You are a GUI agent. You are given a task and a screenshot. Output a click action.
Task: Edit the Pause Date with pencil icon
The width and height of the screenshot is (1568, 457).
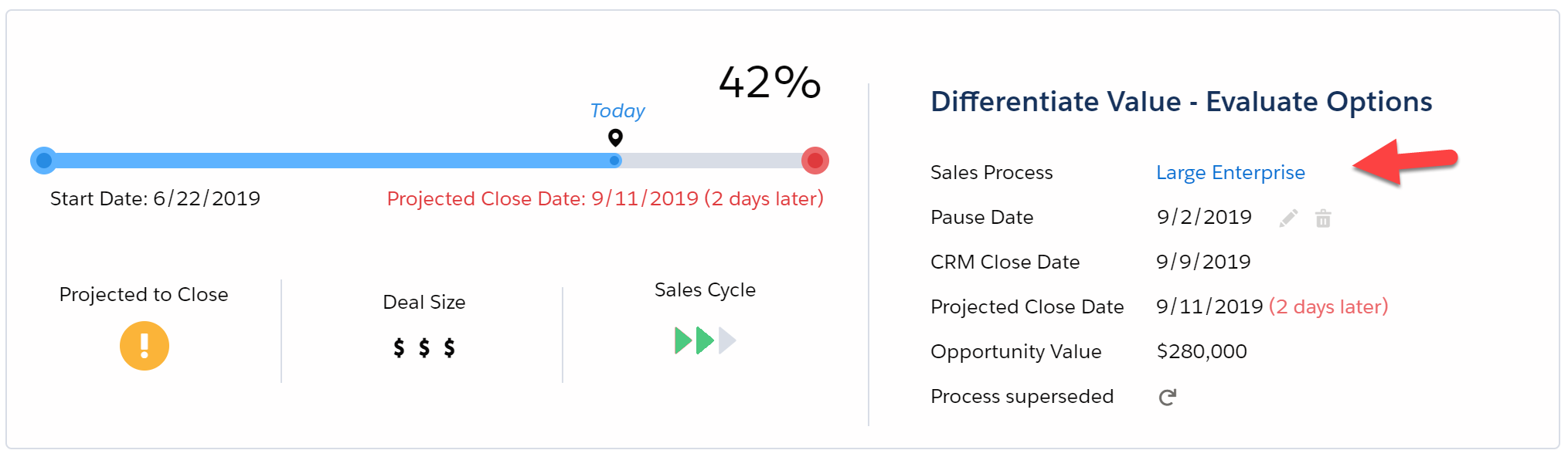pos(1288,218)
